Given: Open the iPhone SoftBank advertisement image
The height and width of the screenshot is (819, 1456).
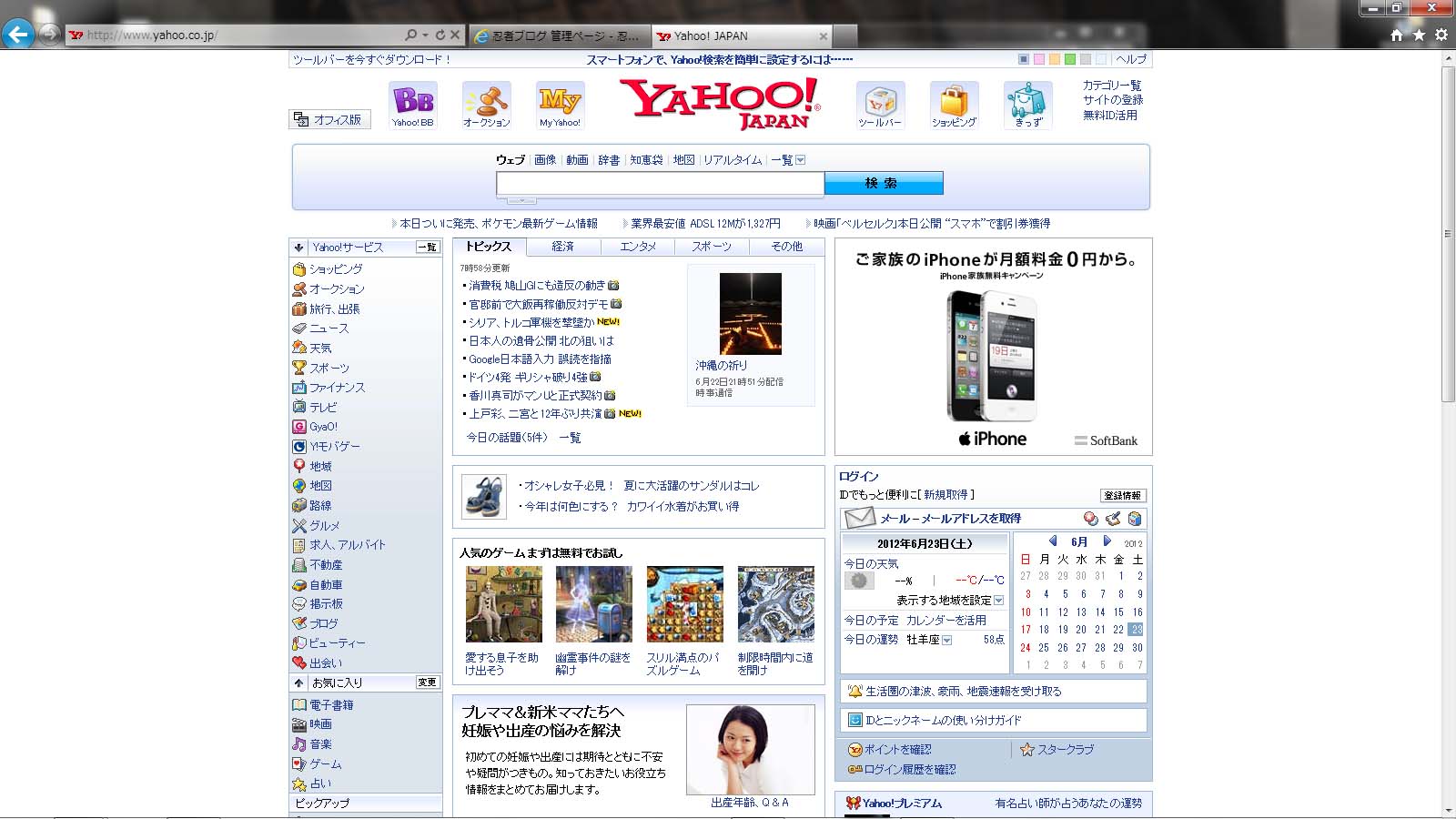Looking at the screenshot, I should (x=994, y=347).
